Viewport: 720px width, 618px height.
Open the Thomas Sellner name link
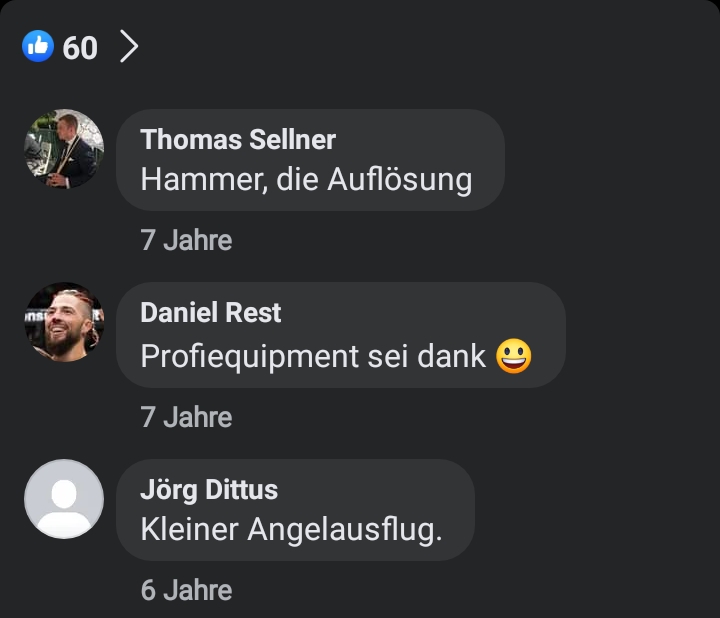(238, 139)
